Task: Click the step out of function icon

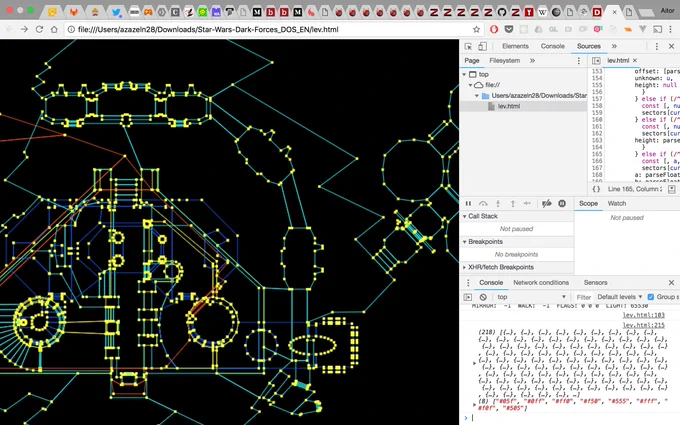Action: [x=513, y=203]
